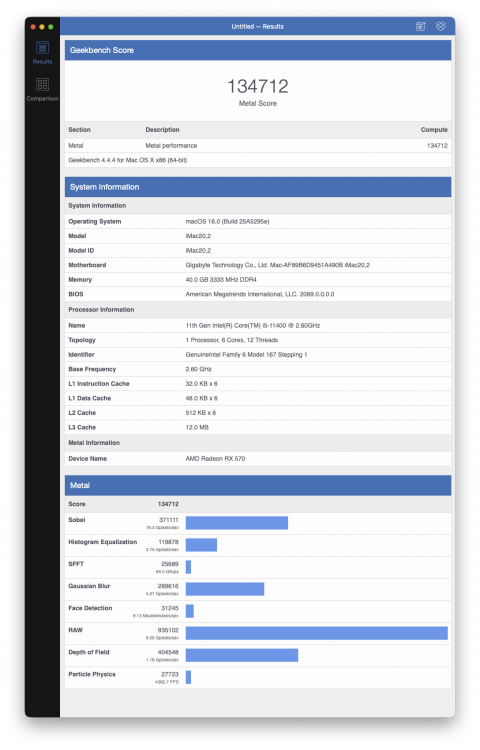480x750 pixels.
Task: Select RAW score 935102
Action: coord(168,630)
